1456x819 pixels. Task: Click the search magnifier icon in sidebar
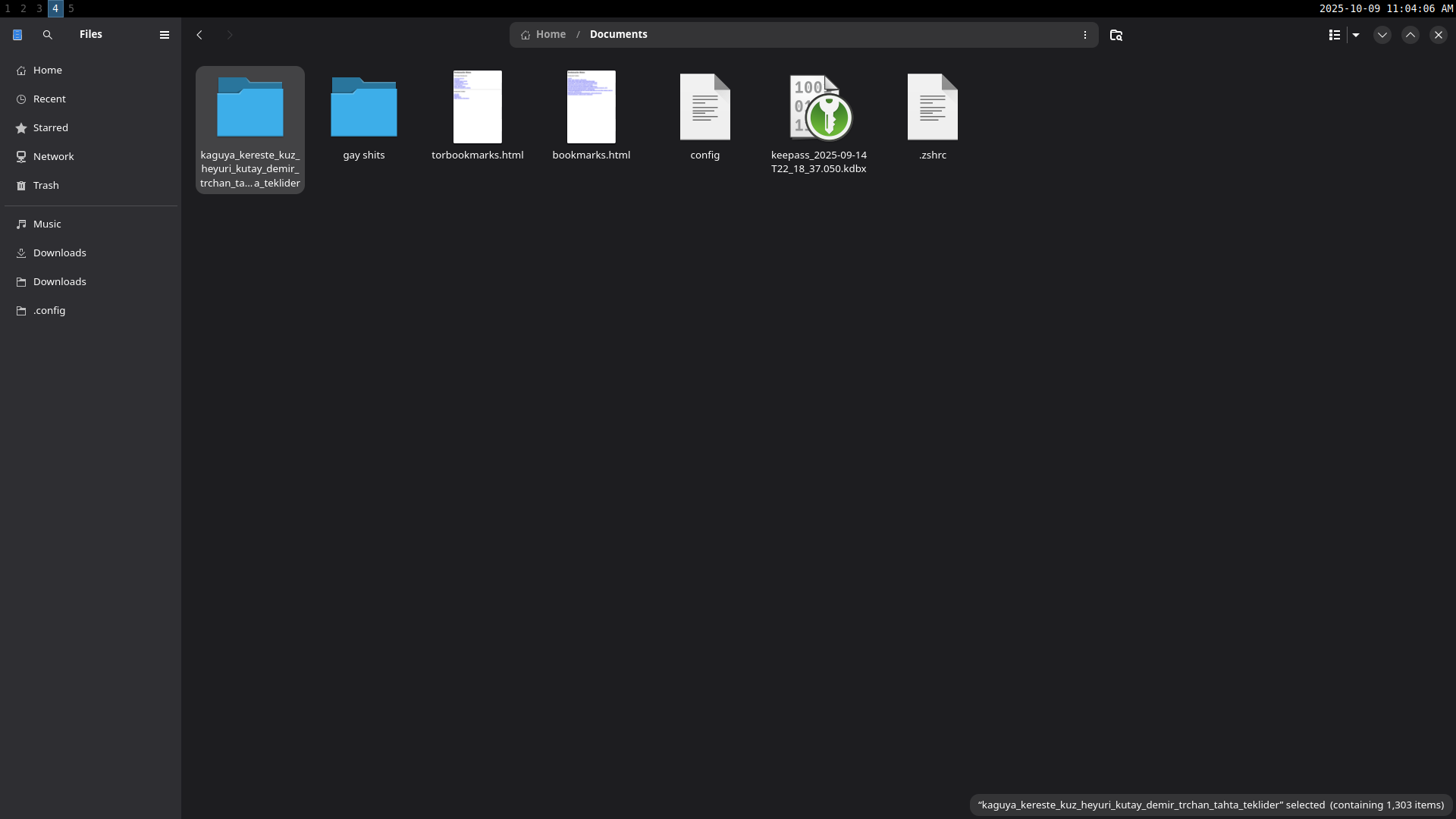(48, 35)
